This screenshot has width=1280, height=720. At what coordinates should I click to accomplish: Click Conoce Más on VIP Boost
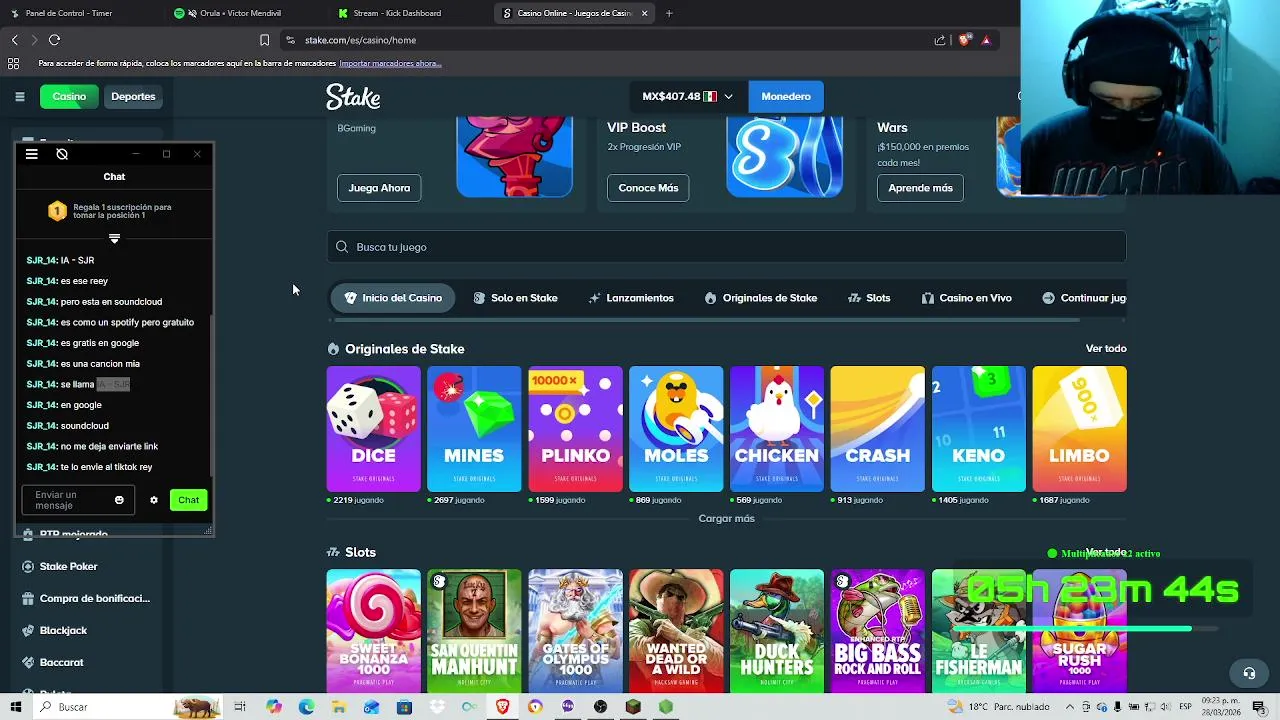click(x=648, y=188)
